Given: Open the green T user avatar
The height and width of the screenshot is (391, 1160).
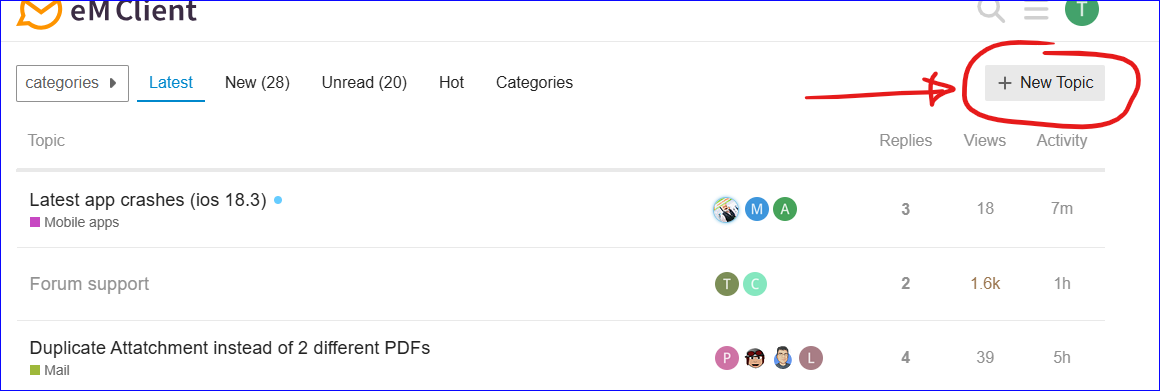Looking at the screenshot, I should click(1082, 10).
